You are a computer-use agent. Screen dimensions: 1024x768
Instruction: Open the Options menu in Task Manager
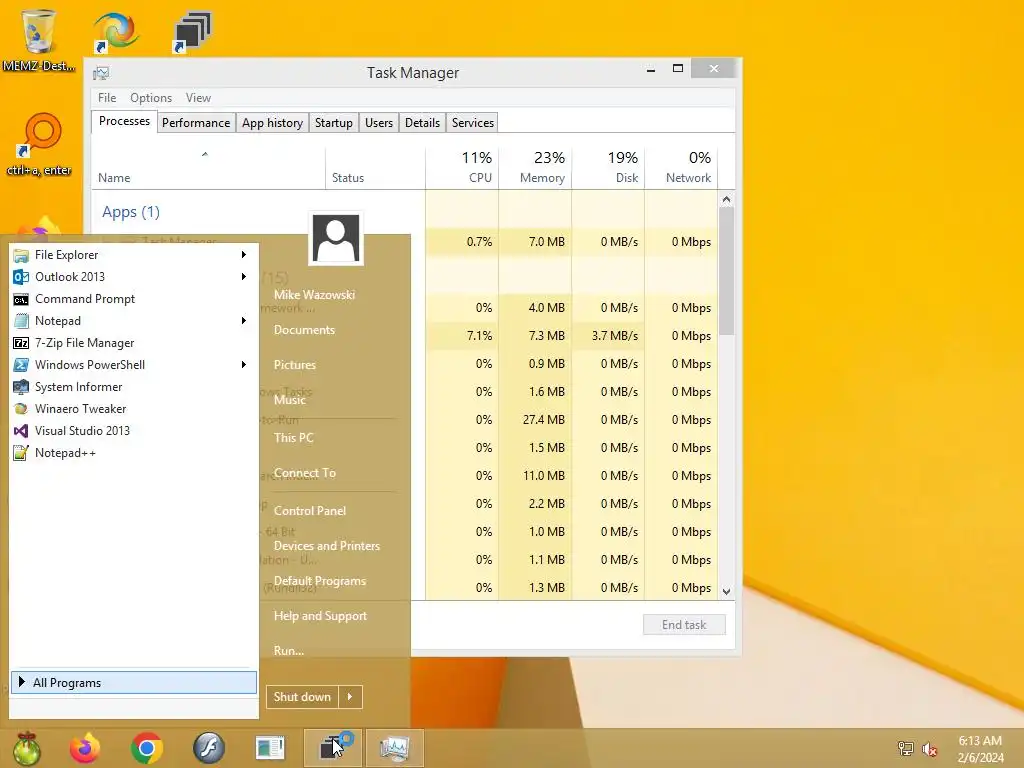pyautogui.click(x=151, y=98)
